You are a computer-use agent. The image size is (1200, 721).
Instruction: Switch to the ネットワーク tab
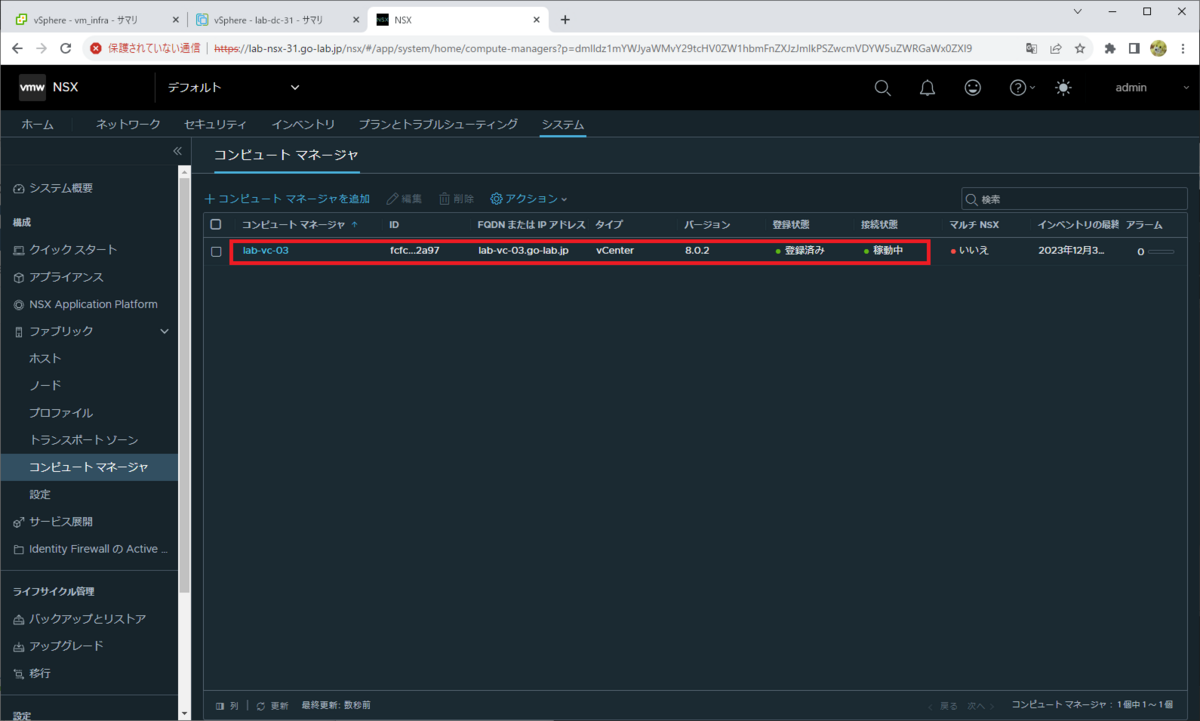[x=128, y=124]
